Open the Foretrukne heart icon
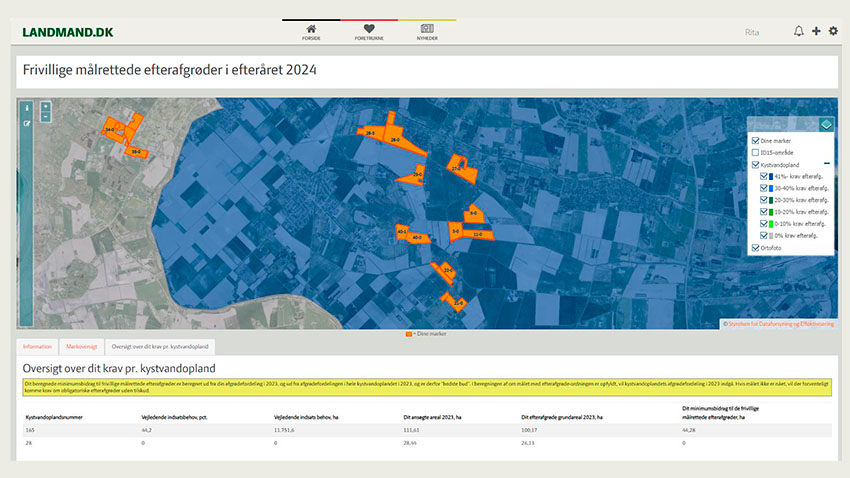The width and height of the screenshot is (850, 478). pos(368,30)
